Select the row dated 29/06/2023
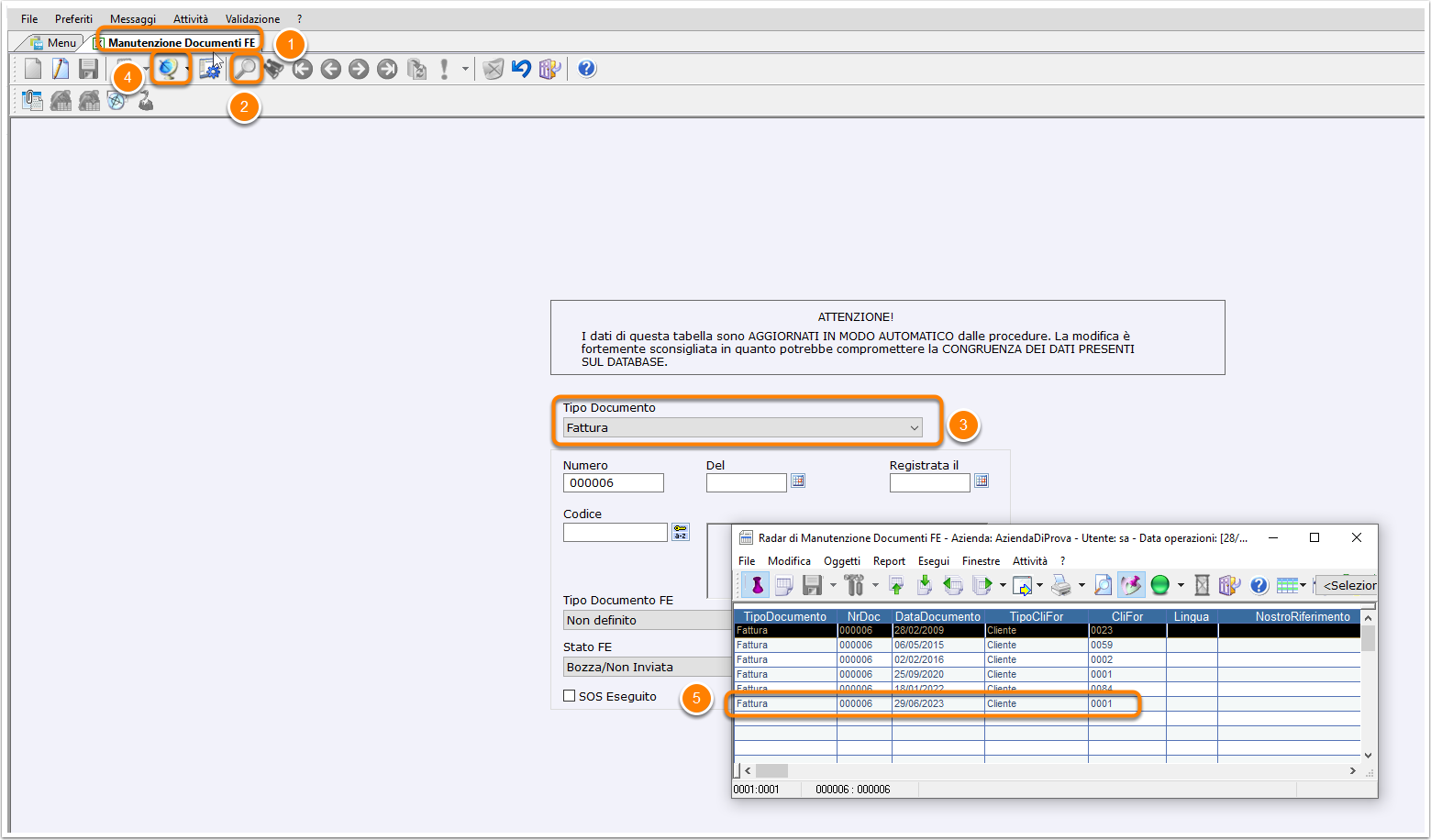The image size is (1431, 840). [x=1047, y=704]
